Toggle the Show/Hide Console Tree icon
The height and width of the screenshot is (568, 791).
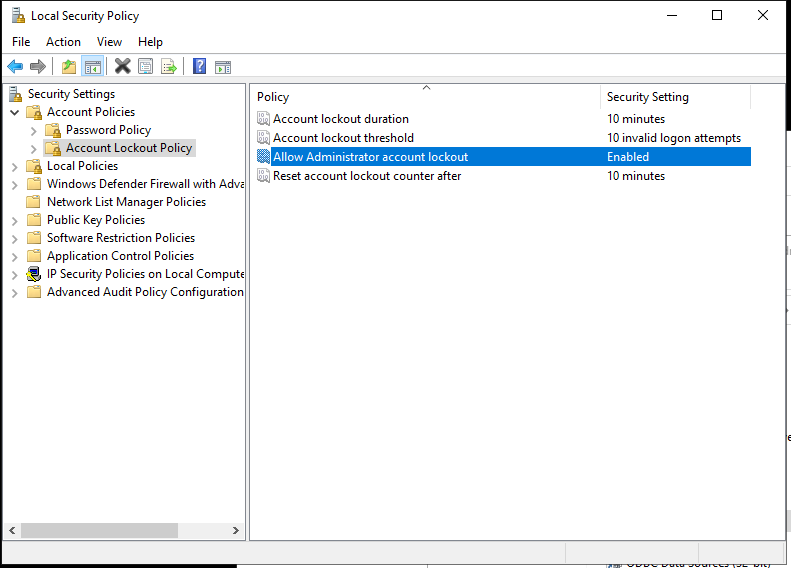coord(92,67)
